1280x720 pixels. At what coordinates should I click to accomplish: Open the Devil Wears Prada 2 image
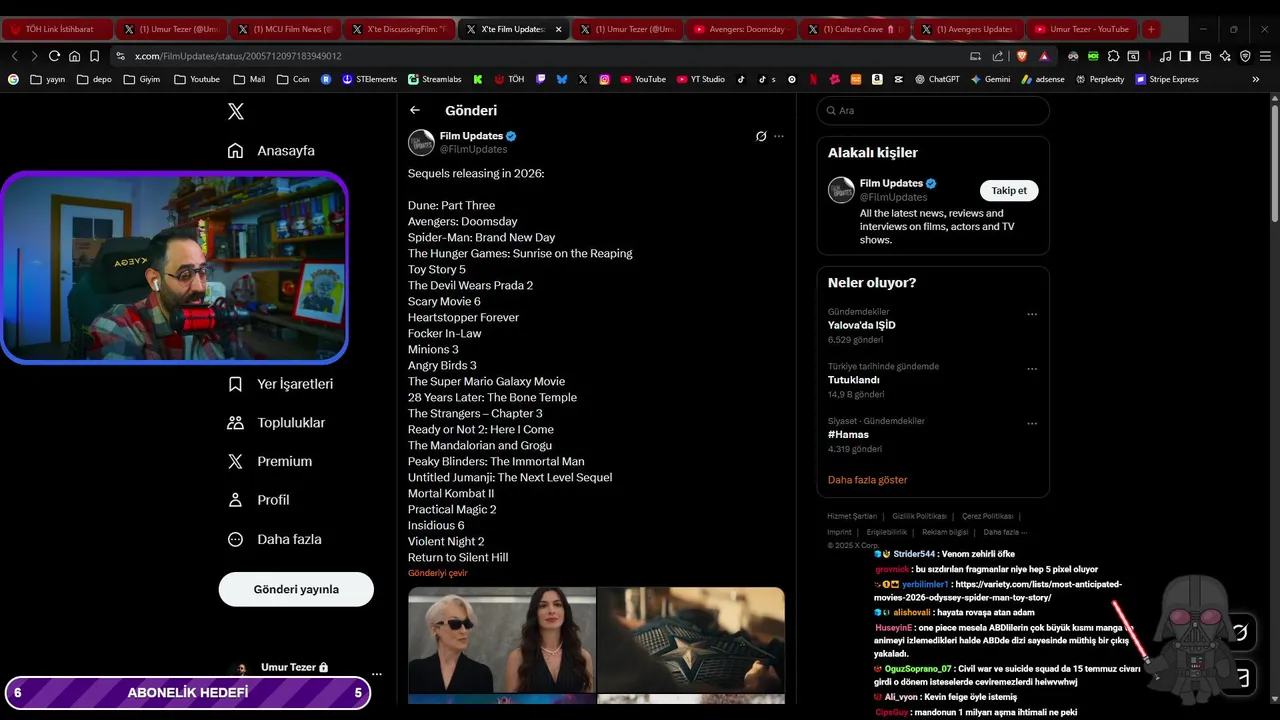[502, 639]
